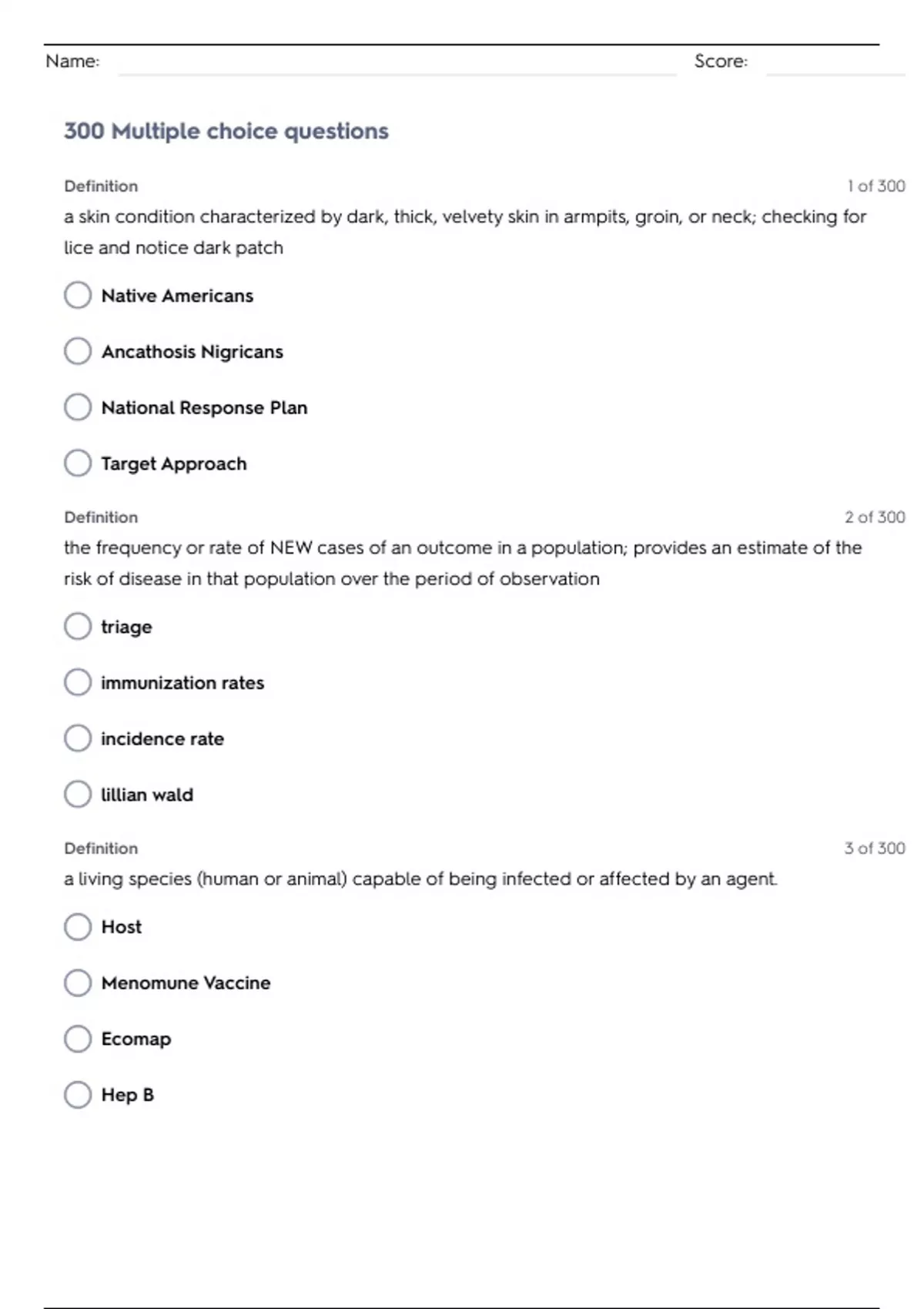
Task: Choose the Ancathosis Nigricans answer
Action: click(78, 351)
